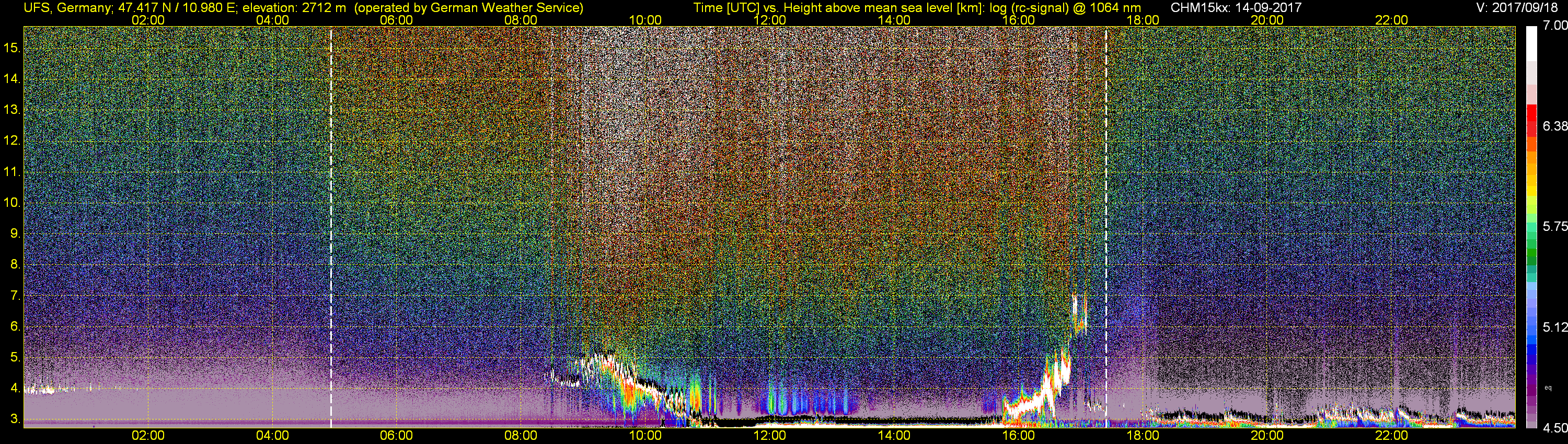The image size is (1568, 444).
Task: Click the blue band of color scale
Action: pos(1531,347)
